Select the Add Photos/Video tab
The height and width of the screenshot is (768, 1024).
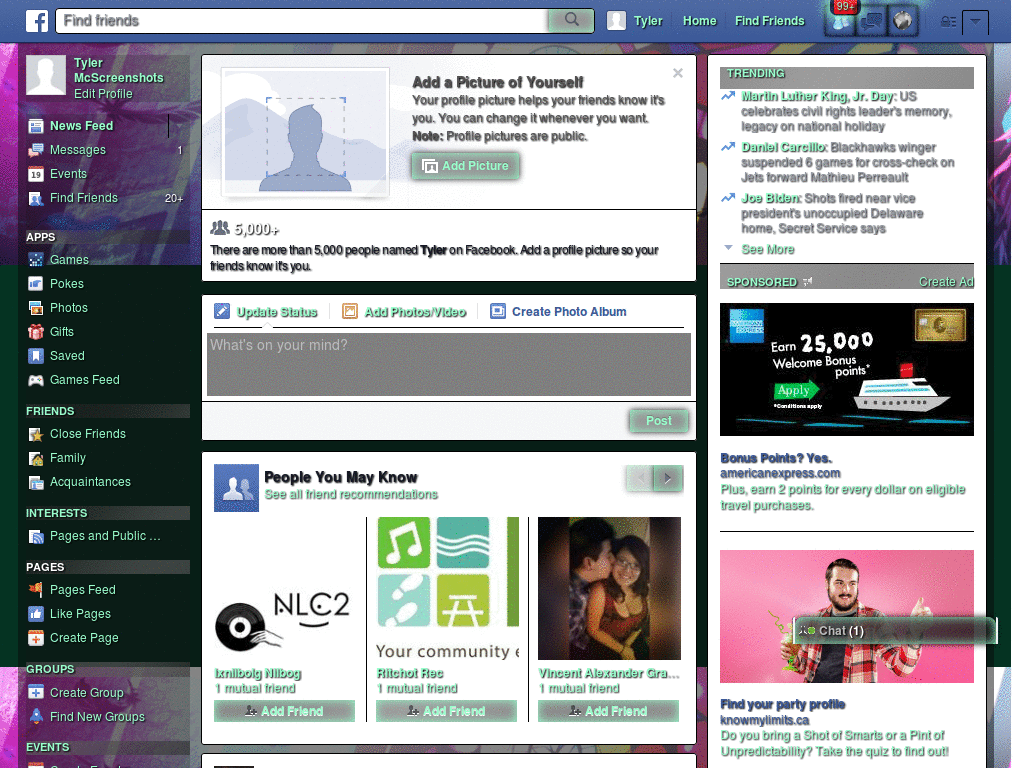pos(404,312)
